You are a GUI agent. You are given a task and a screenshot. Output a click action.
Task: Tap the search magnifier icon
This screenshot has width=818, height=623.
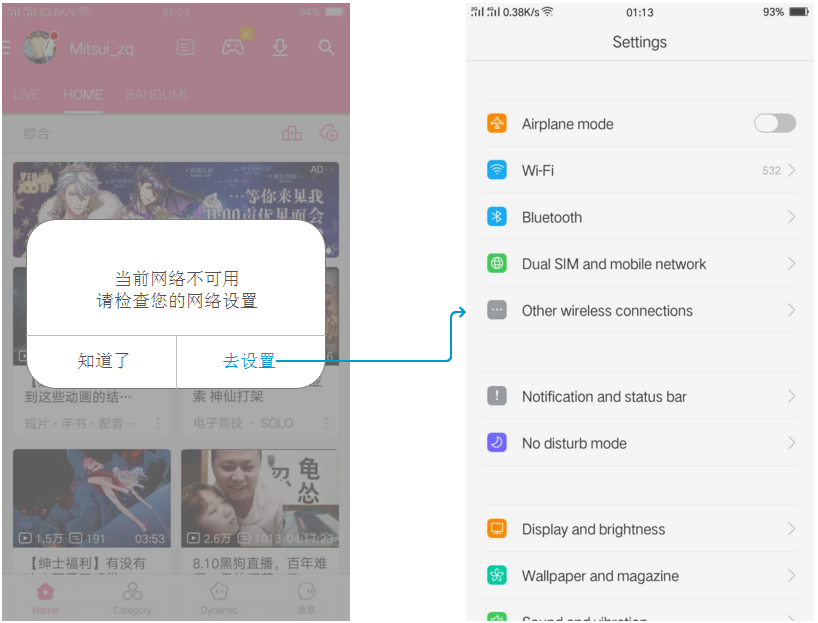pos(326,48)
